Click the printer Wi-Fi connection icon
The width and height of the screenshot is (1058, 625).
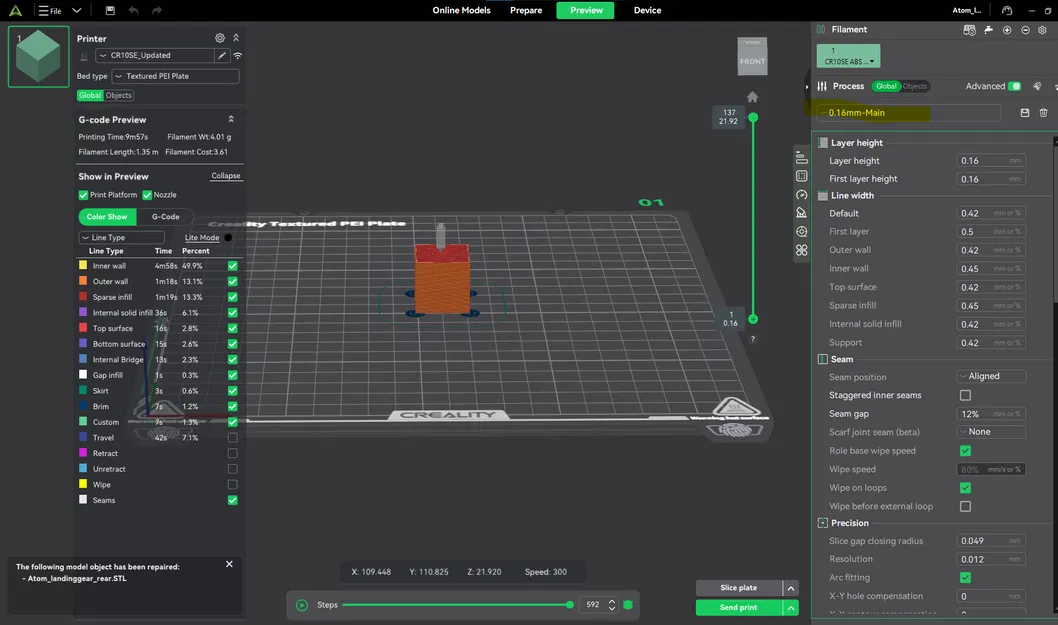coord(238,55)
